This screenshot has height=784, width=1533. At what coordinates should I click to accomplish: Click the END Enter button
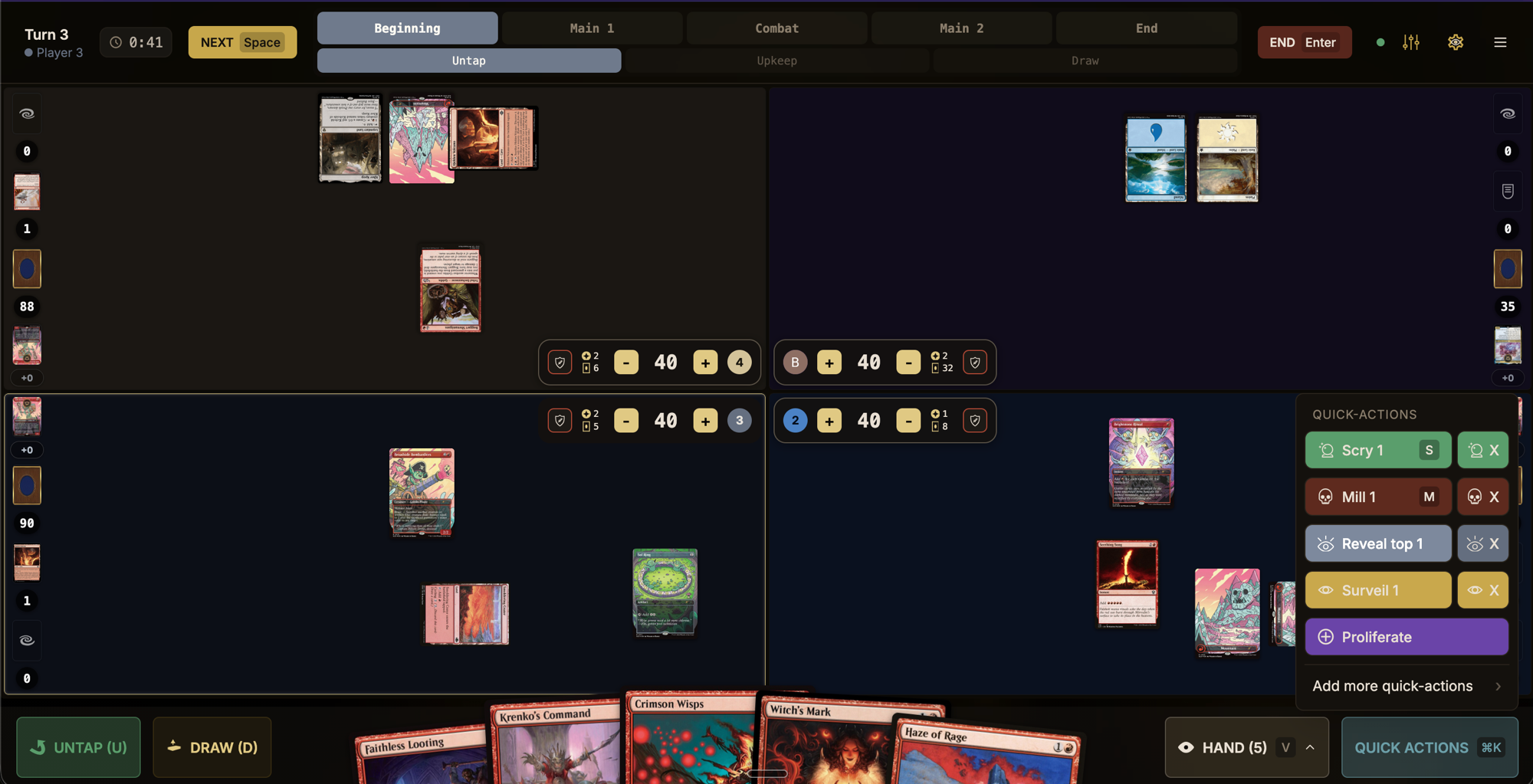coord(1304,42)
